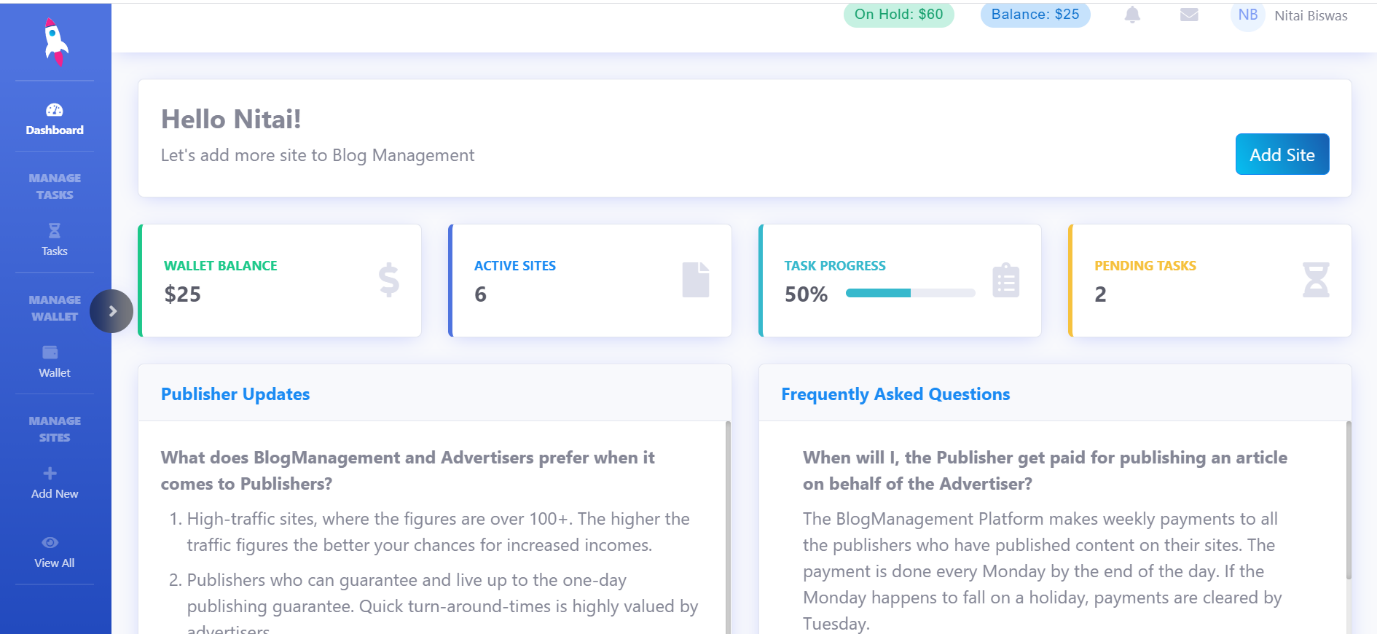The height and width of the screenshot is (634, 1377).
Task: Open the messages envelope icon
Action: tap(1189, 15)
